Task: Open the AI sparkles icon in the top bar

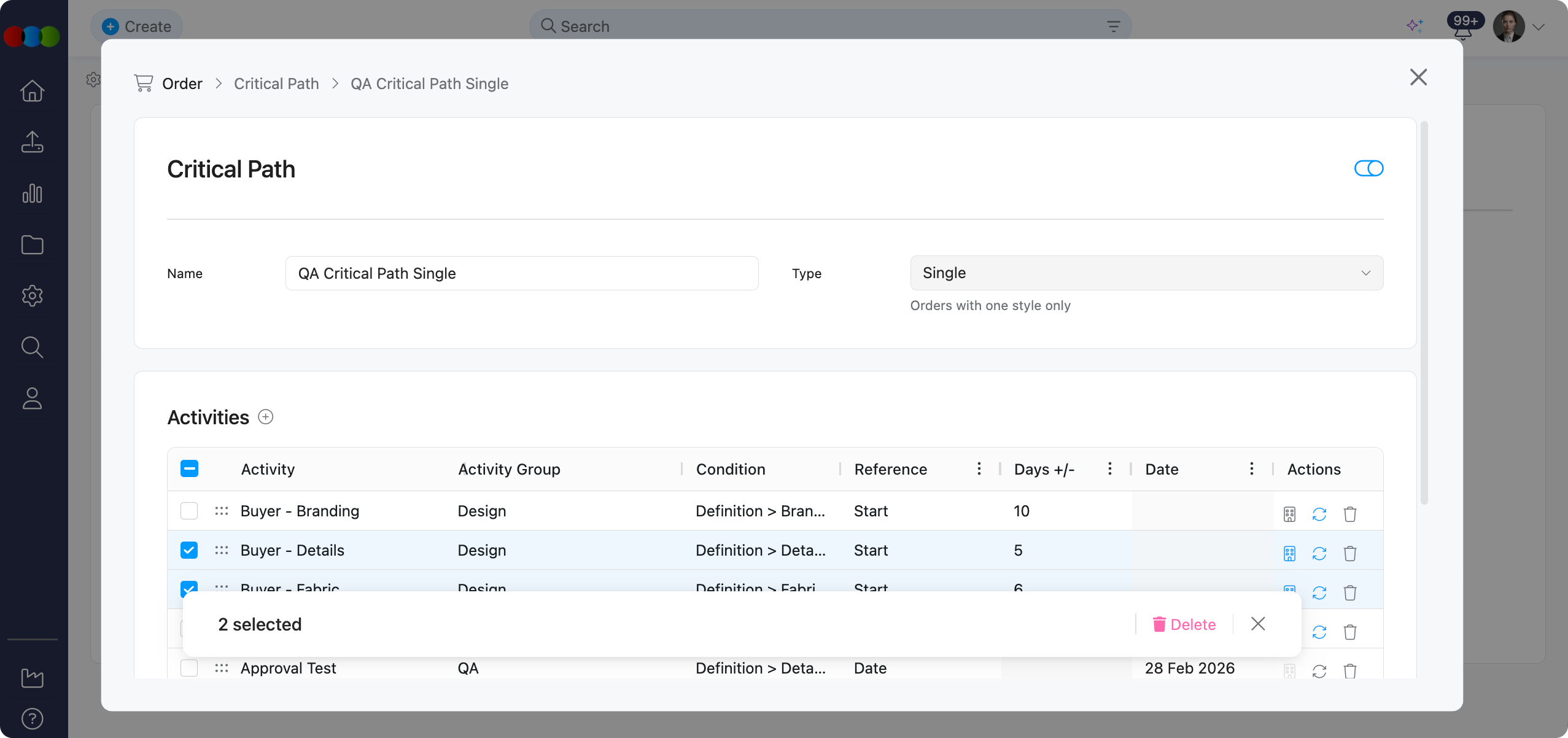Action: (1416, 26)
